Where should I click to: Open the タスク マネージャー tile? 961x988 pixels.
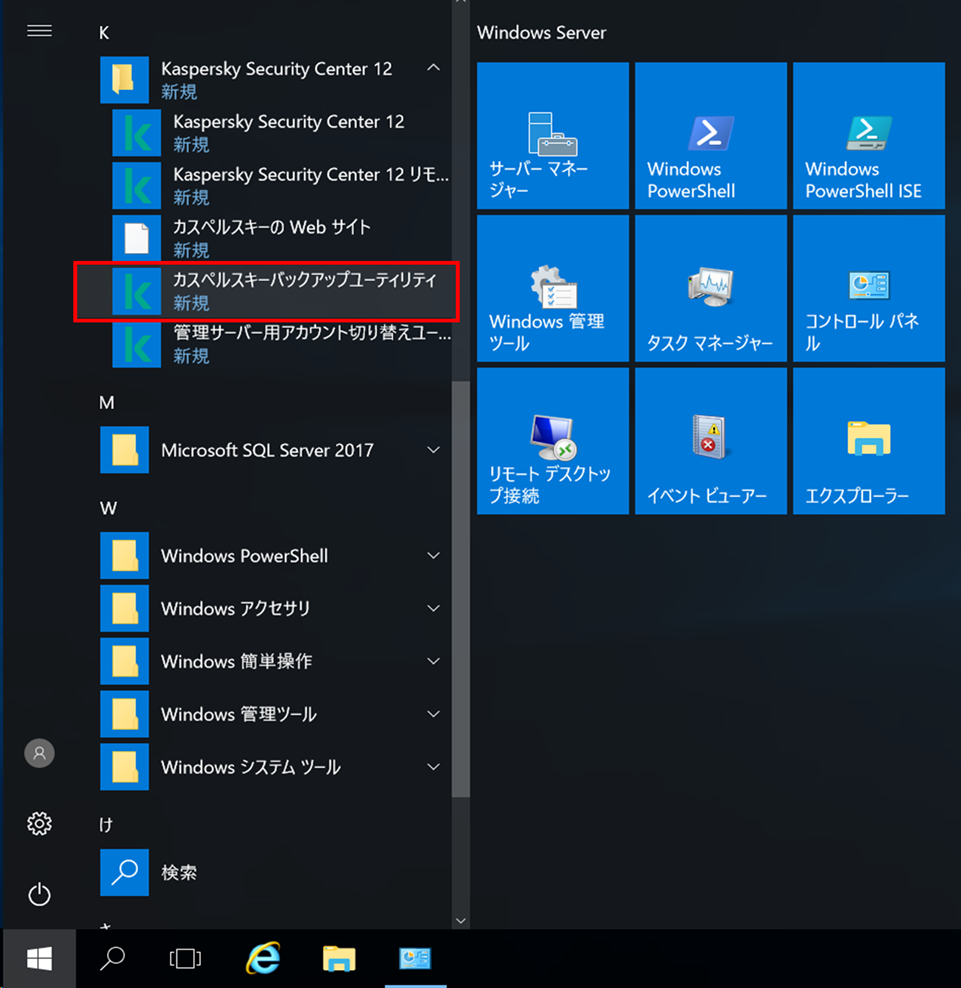(x=711, y=288)
